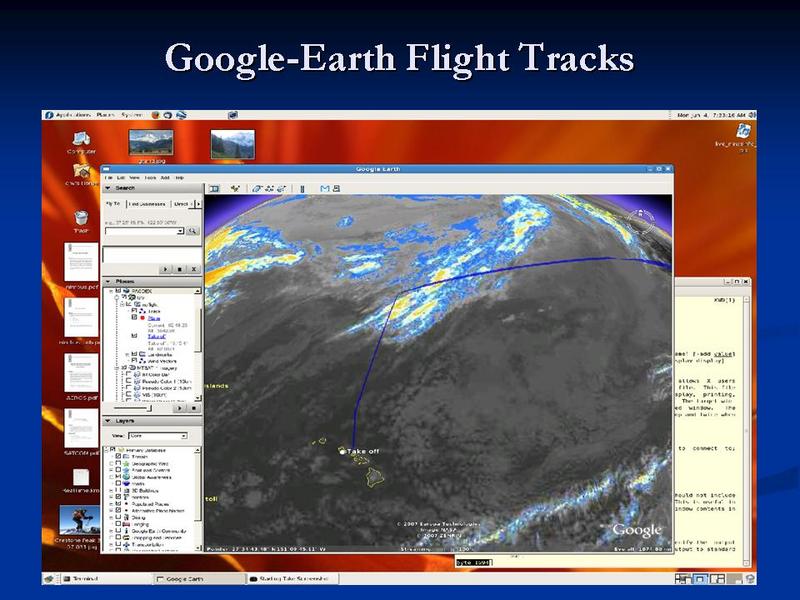Click the Places tour stop button
Image resolution: width=800 pixels, height=600 pixels.
(x=194, y=409)
